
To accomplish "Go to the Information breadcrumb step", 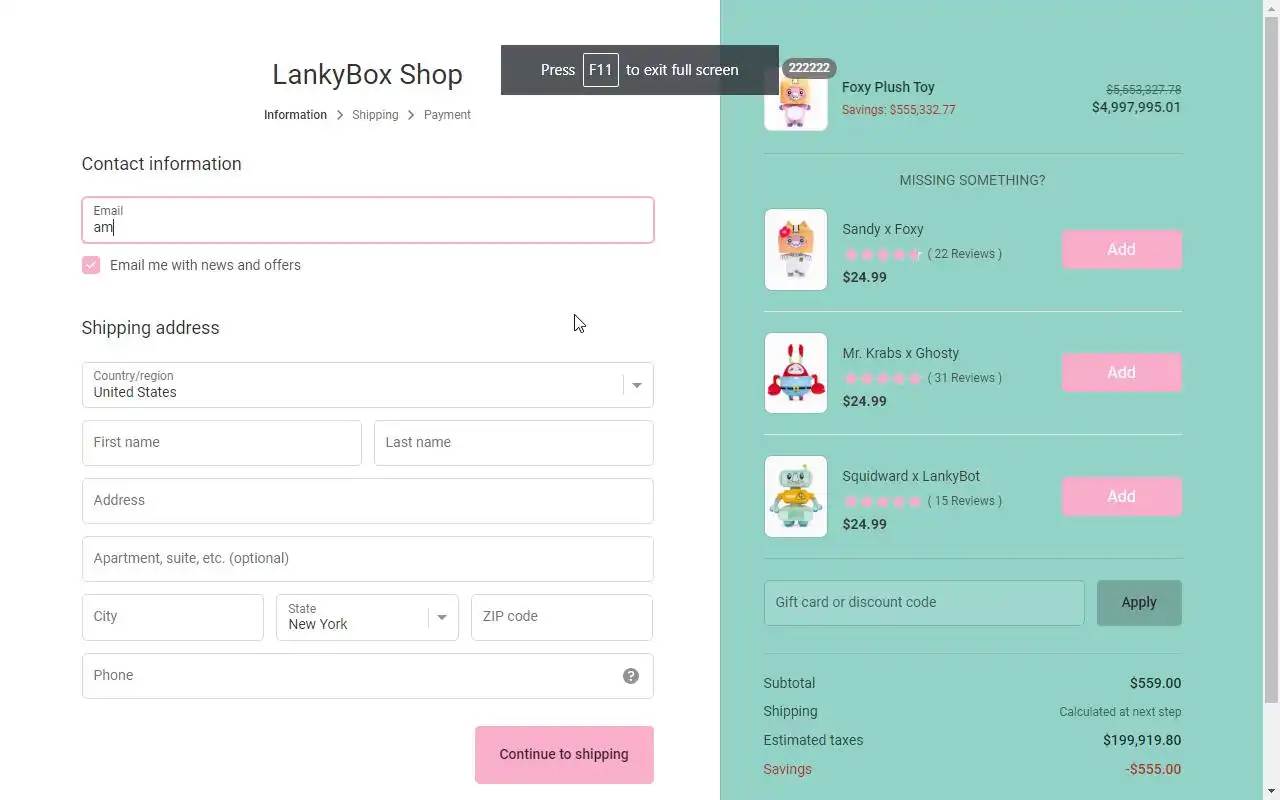I will coord(295,115).
